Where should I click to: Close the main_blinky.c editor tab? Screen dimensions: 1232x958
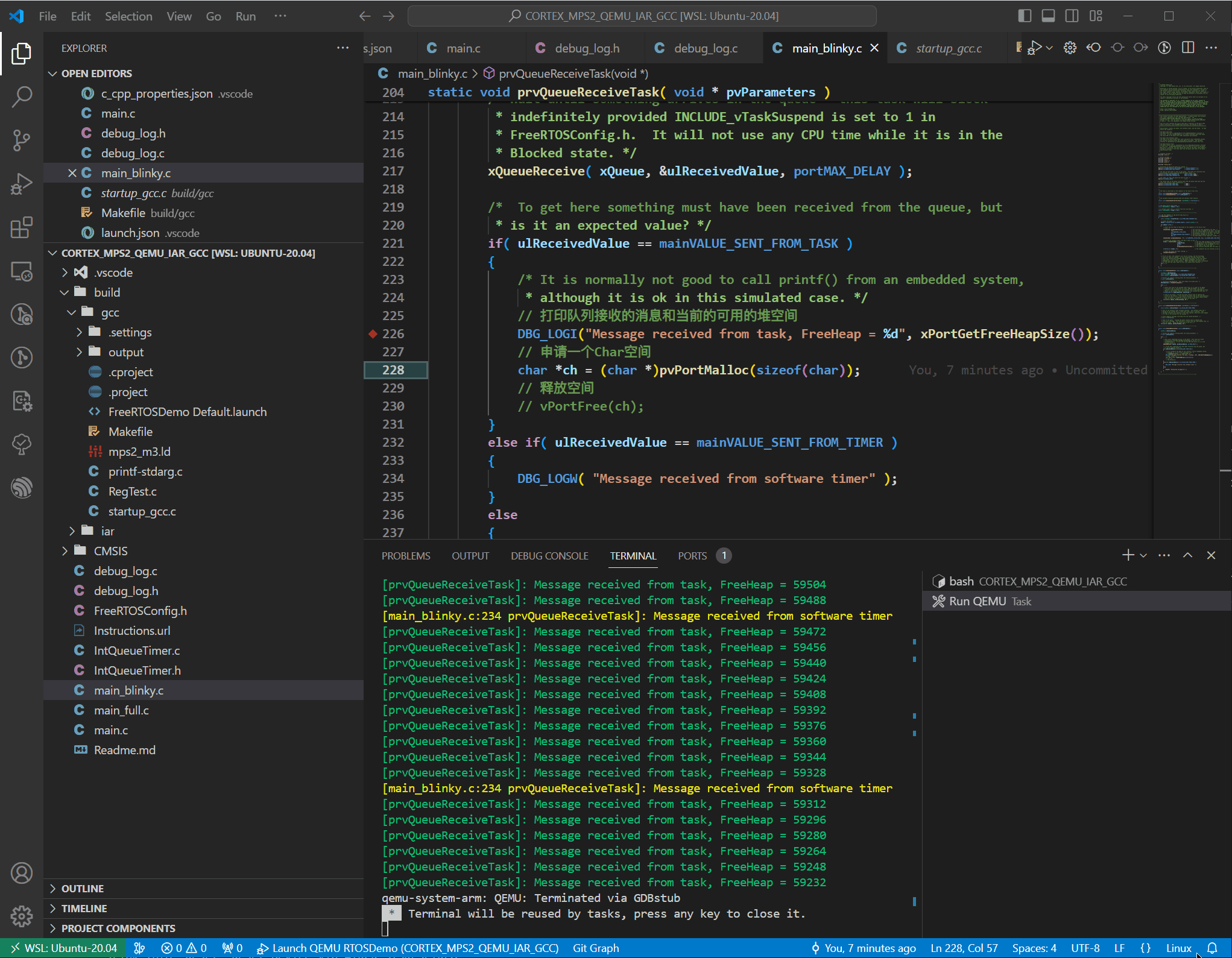point(874,48)
